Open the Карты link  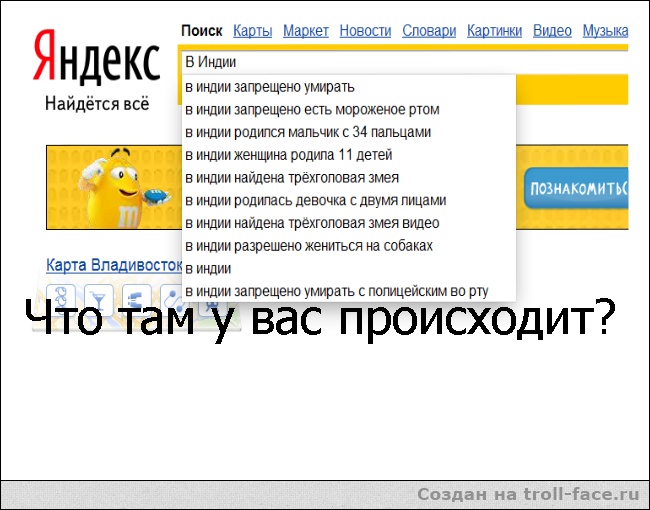point(252,31)
